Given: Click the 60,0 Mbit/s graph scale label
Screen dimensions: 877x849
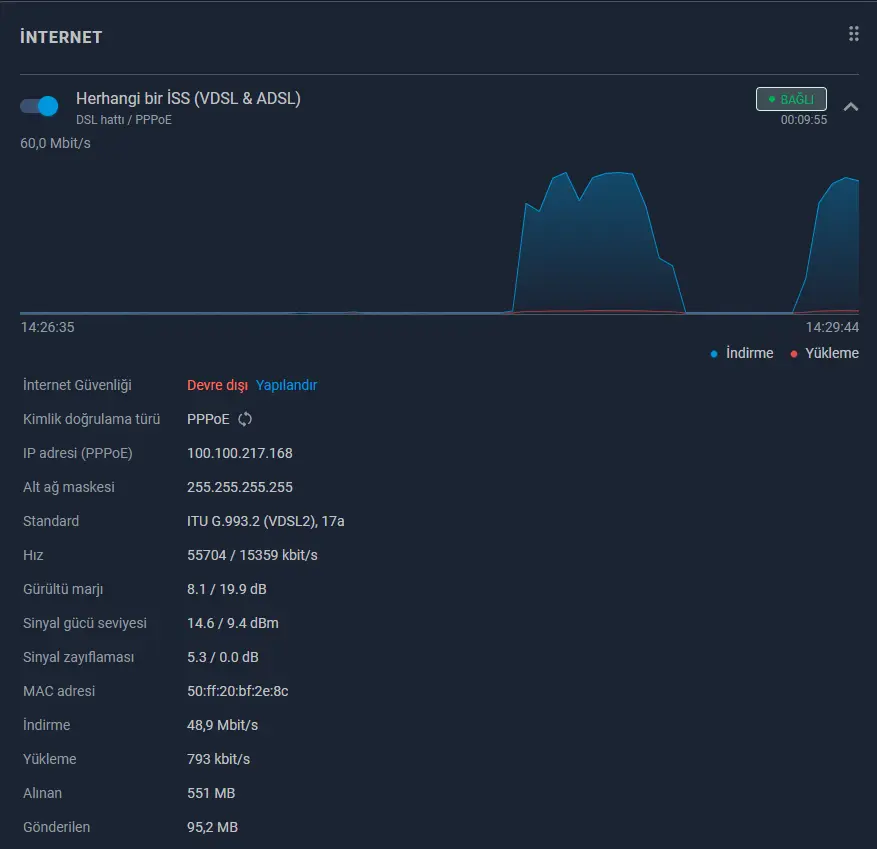Looking at the screenshot, I should (55, 143).
